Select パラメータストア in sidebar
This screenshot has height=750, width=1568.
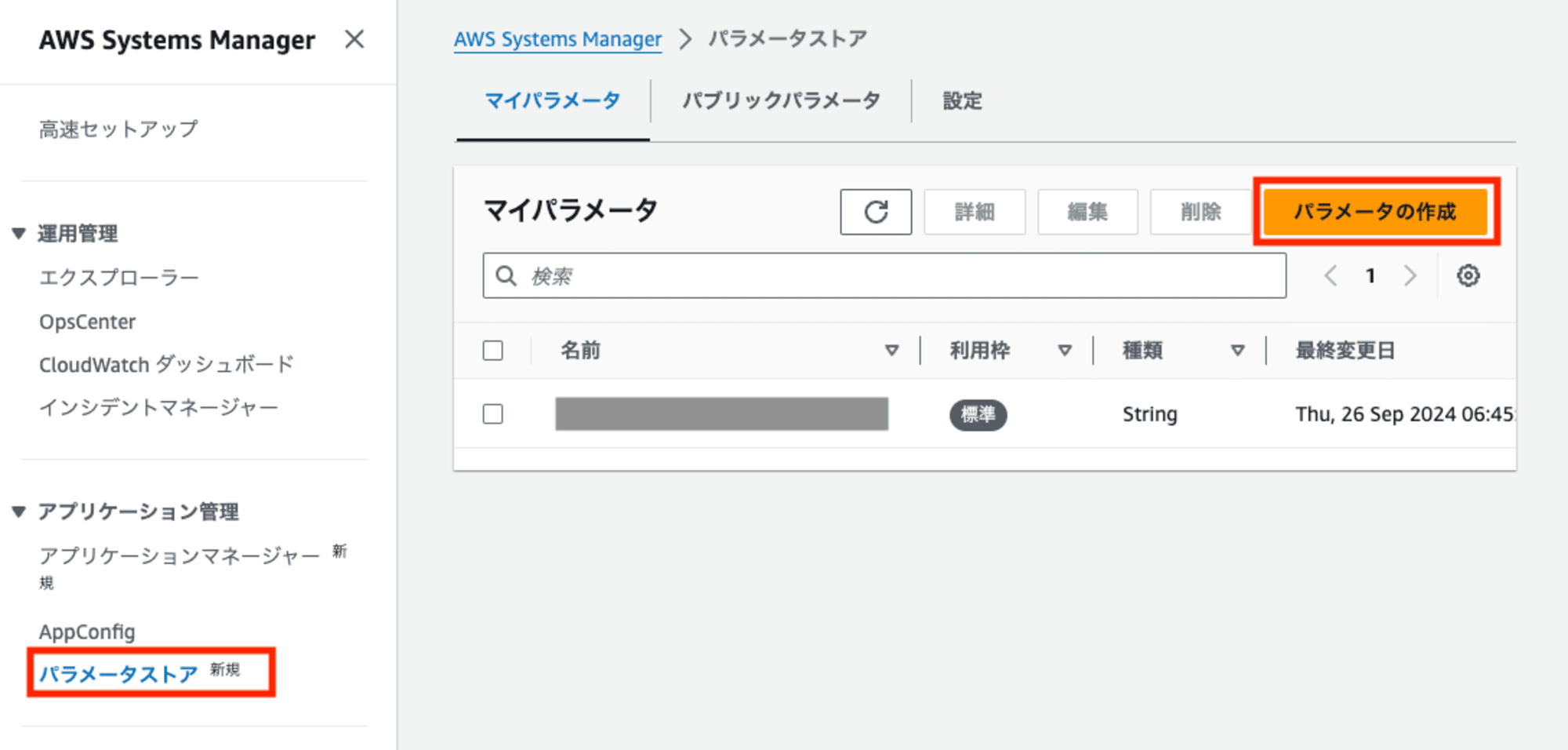[x=118, y=674]
